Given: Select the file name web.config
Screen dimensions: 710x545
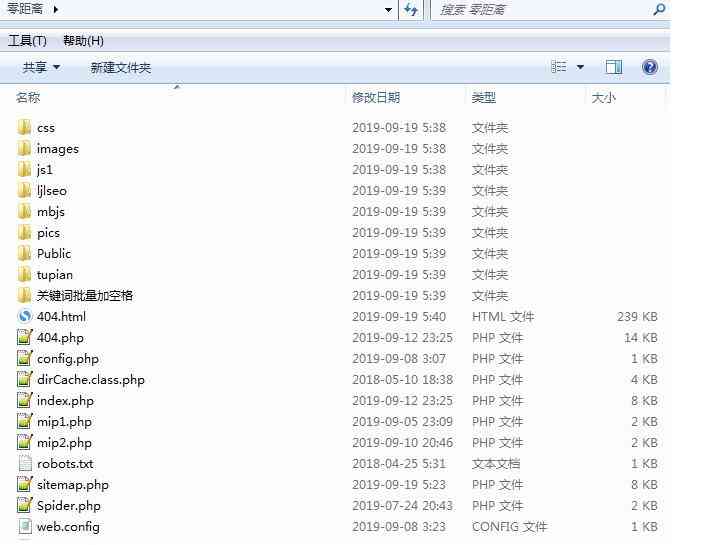Looking at the screenshot, I should [68, 526].
